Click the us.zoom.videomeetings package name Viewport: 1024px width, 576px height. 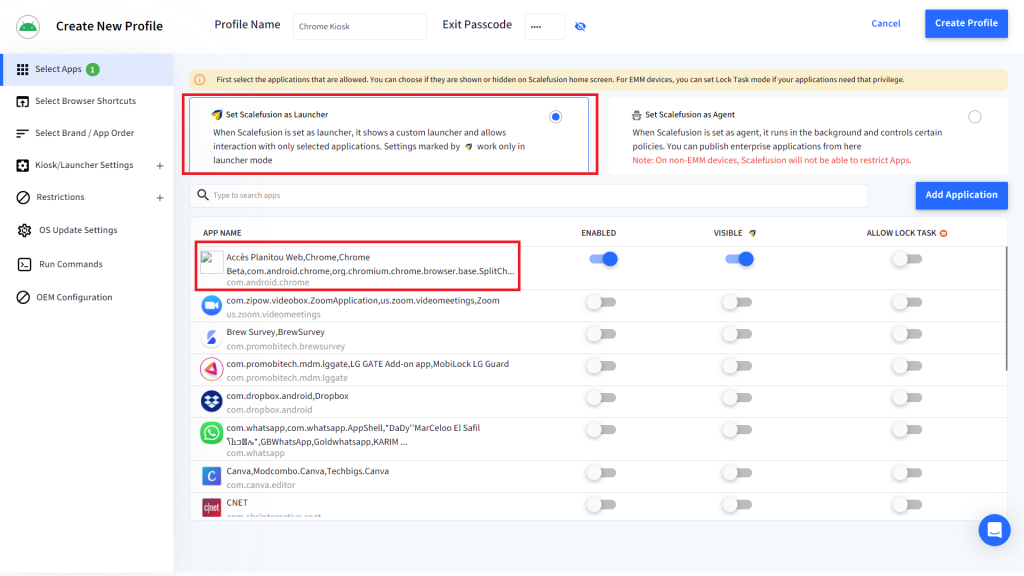pyautogui.click(x=274, y=314)
